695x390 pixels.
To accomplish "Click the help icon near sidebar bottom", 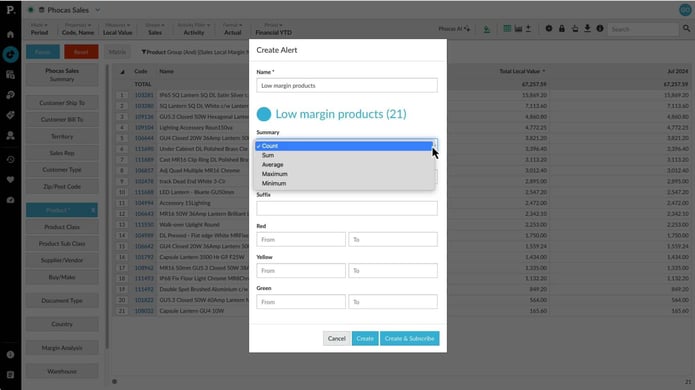I will [11, 355].
